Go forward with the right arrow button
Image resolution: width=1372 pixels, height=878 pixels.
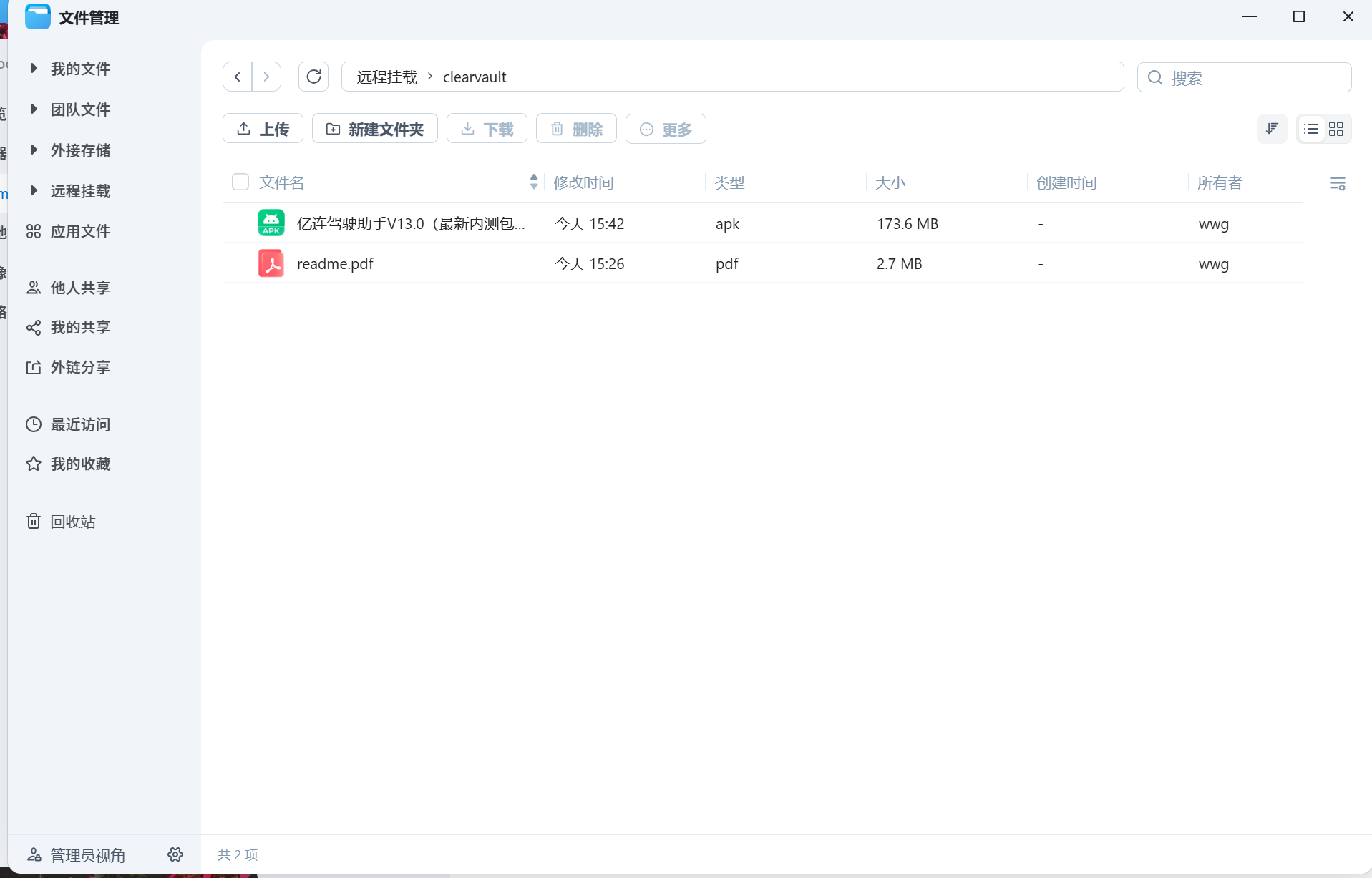[x=266, y=77]
